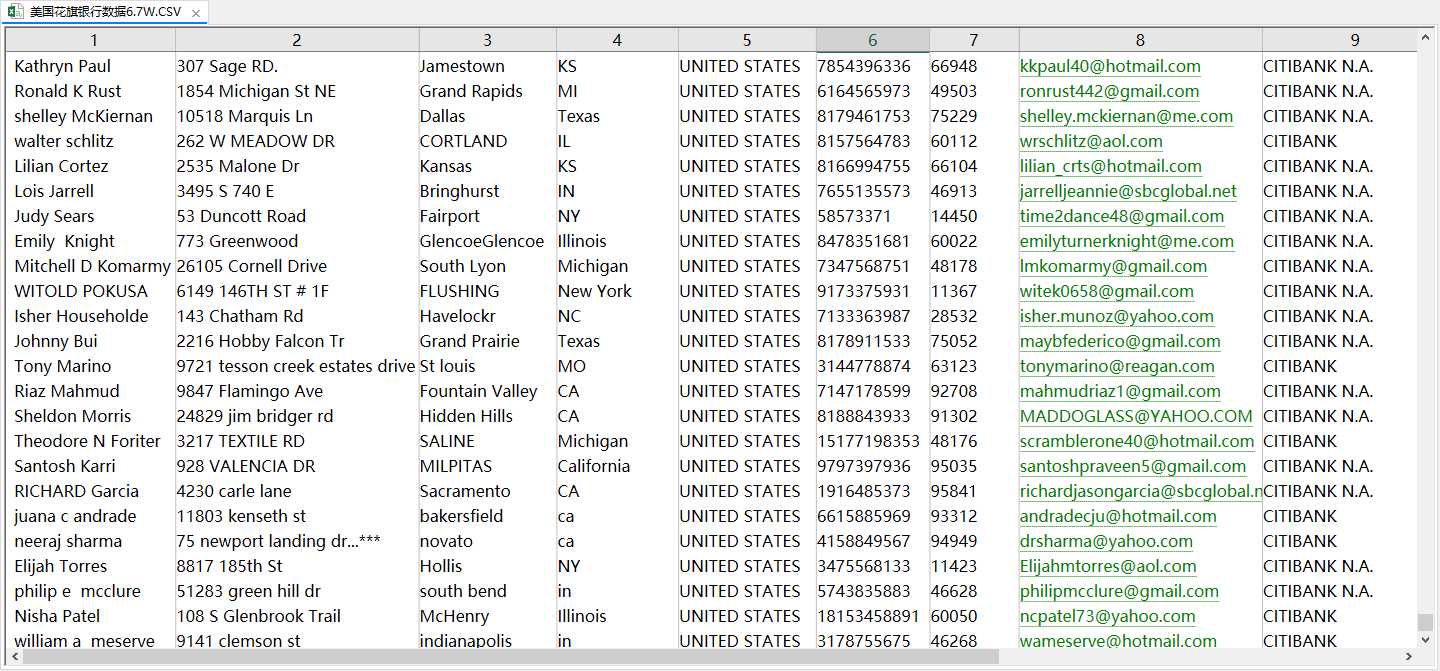
Task: Open email link jarrelljeannie@sbcglobal.net
Action: (x=1128, y=191)
